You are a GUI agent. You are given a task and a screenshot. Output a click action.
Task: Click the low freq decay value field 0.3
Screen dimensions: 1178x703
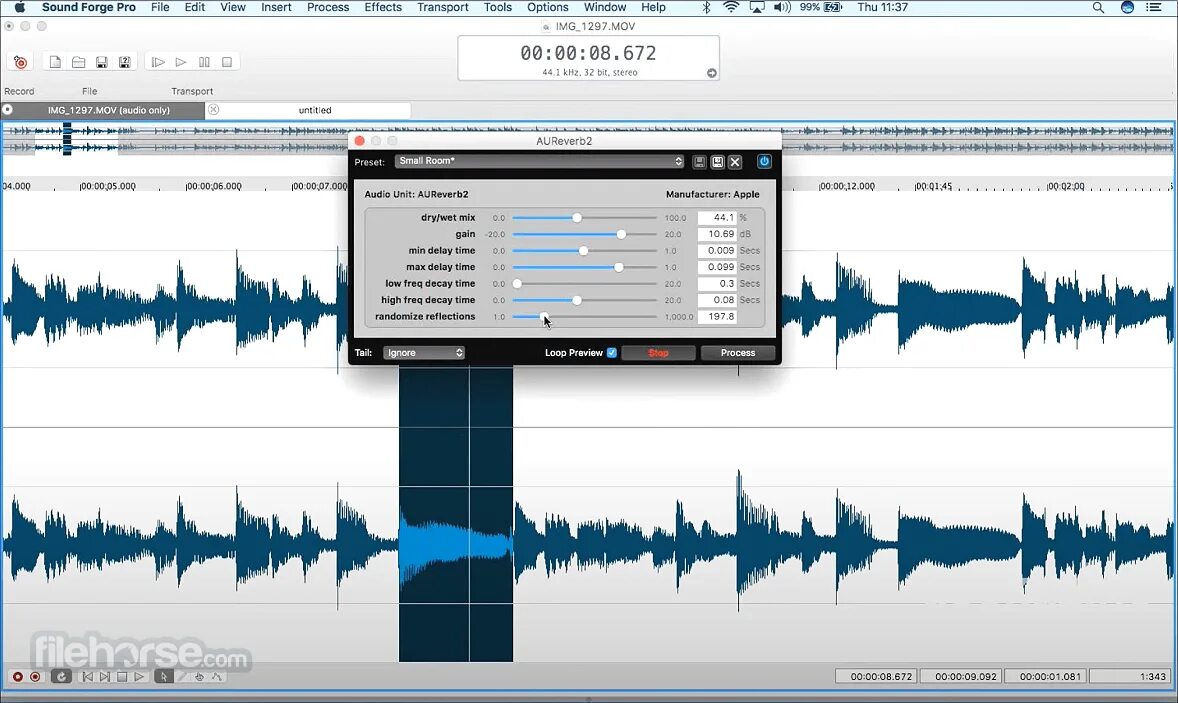717,284
